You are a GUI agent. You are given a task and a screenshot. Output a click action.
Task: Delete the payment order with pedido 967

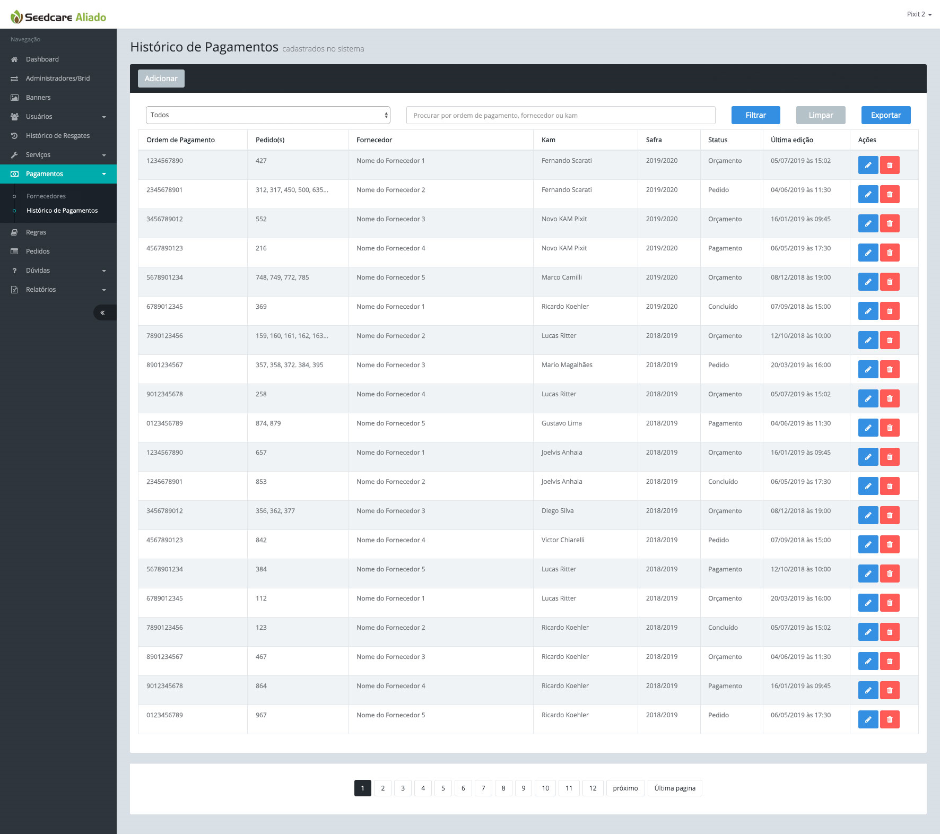890,719
